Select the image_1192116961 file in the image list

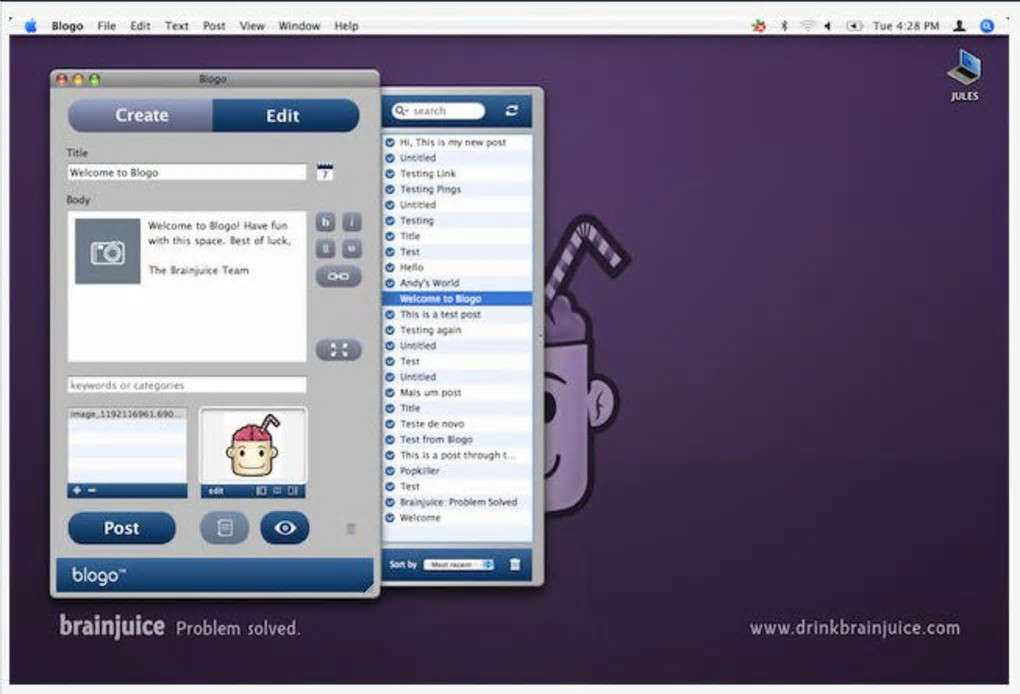pos(127,414)
